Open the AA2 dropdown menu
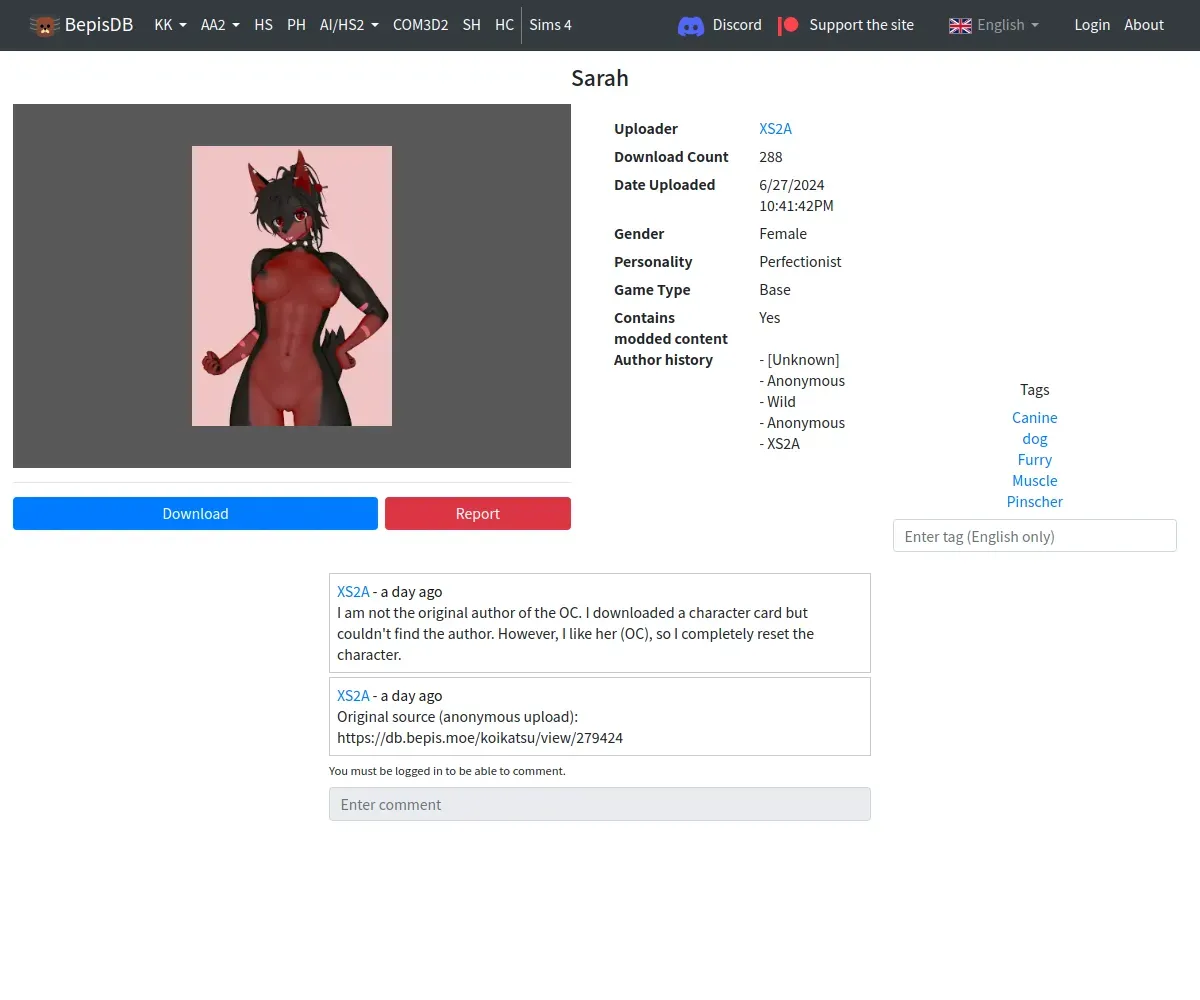 click(220, 25)
